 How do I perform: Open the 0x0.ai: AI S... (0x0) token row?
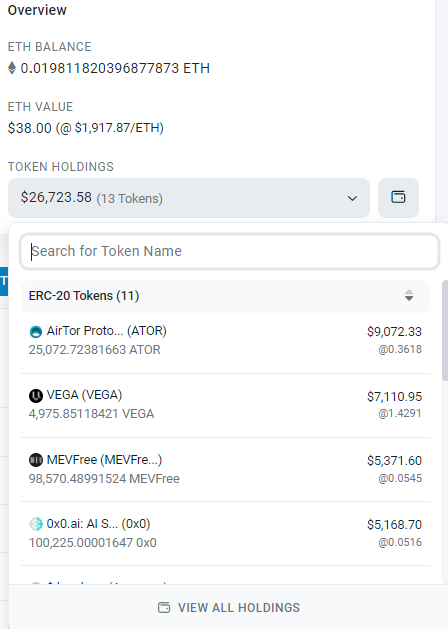click(225, 533)
